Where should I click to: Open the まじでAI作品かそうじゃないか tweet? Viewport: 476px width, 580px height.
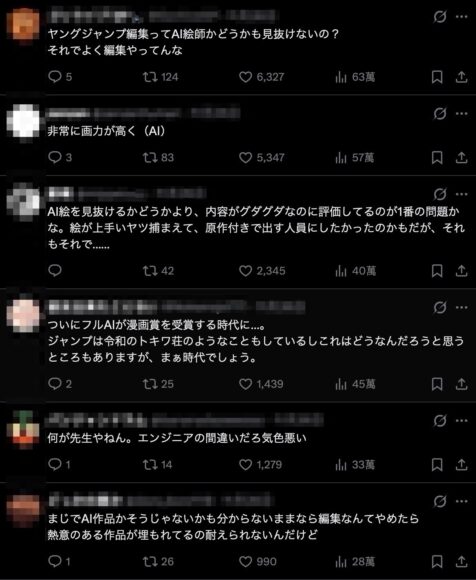233,527
